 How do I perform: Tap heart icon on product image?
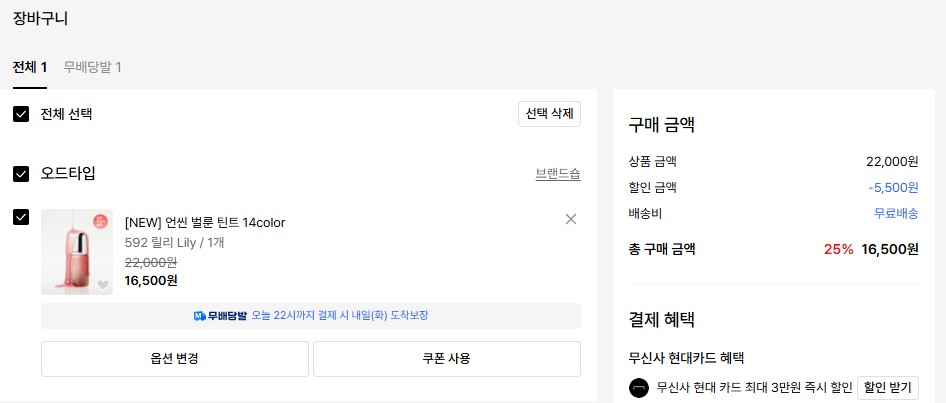tap(103, 285)
